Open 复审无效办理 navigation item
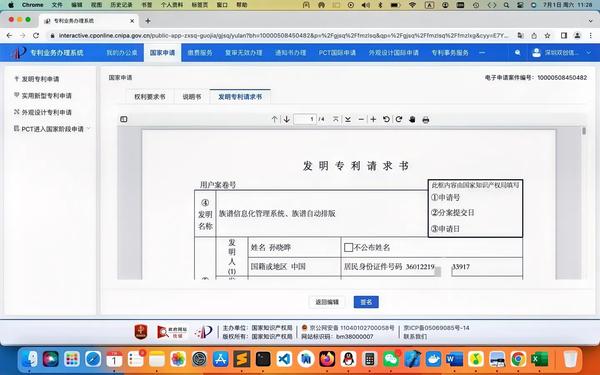This screenshot has height=375, width=600. tap(244, 52)
